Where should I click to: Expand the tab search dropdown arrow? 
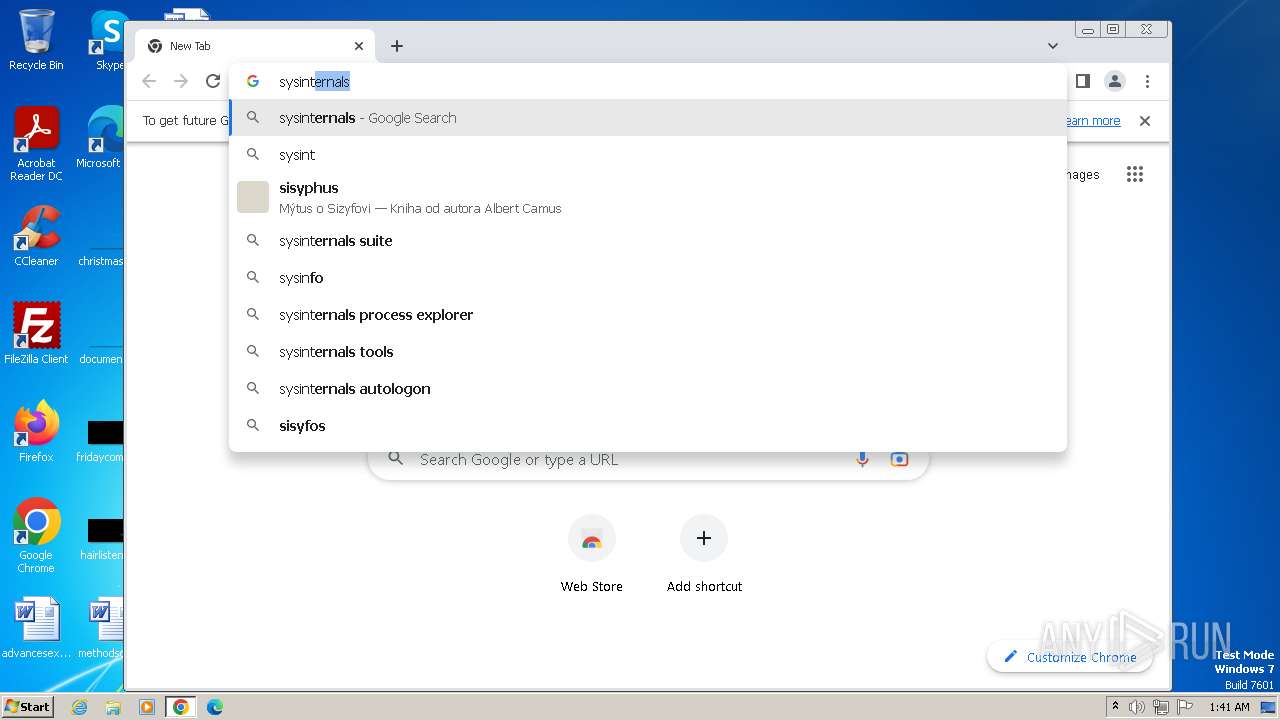[1053, 46]
